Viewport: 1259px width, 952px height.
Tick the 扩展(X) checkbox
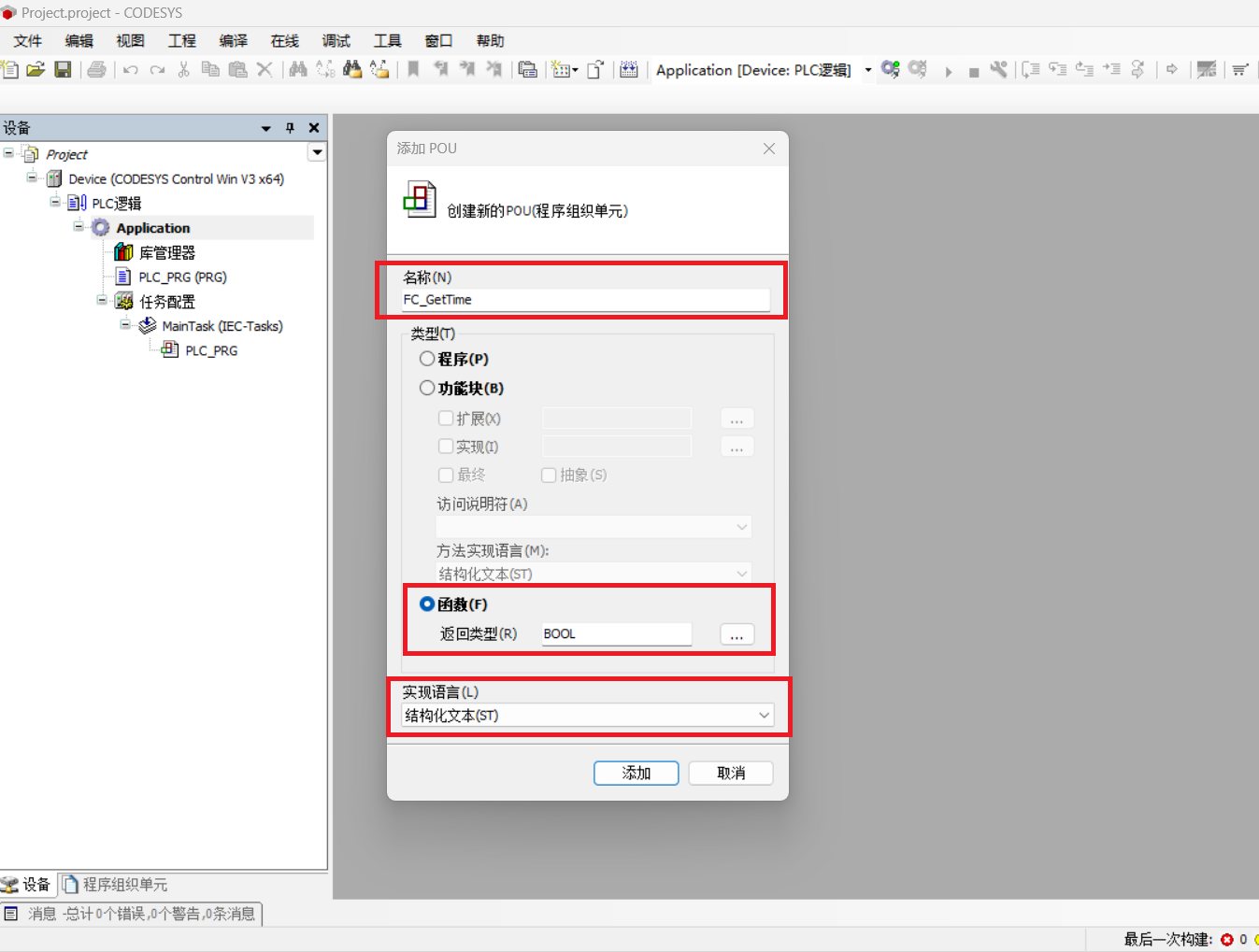click(x=446, y=418)
